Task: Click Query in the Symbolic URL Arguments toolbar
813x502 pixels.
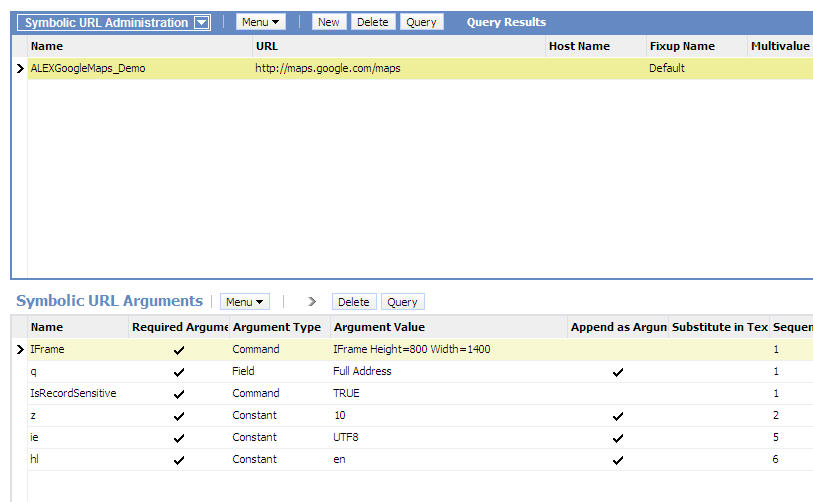Action: (x=402, y=302)
